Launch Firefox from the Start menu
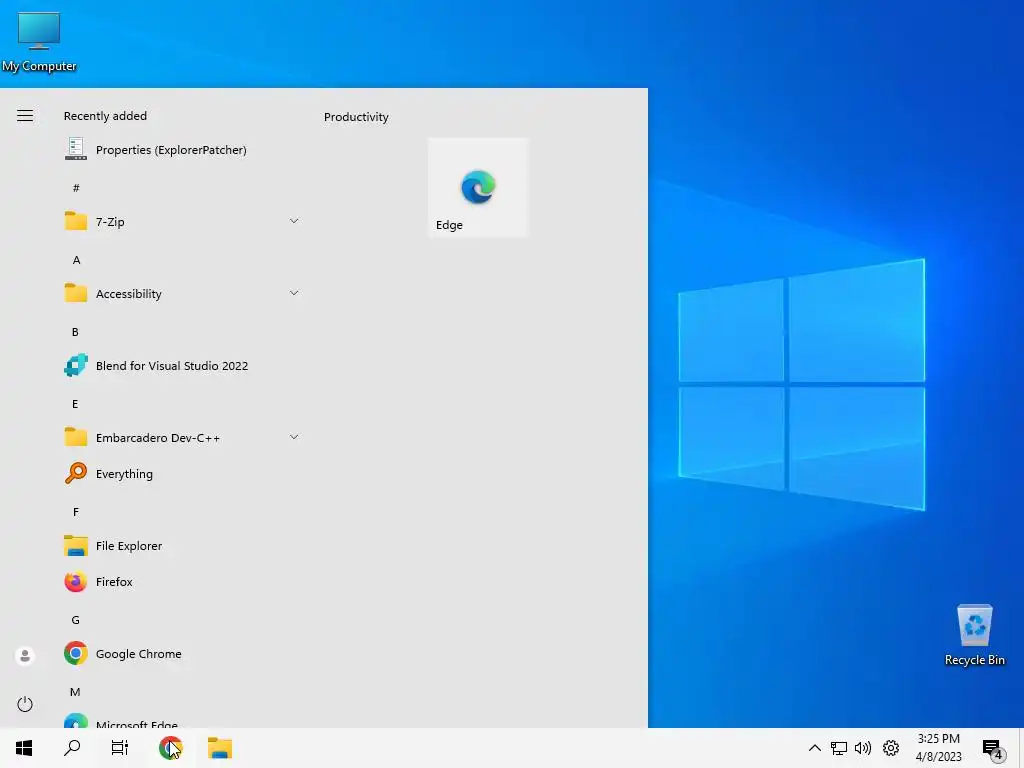 [x=183, y=581]
